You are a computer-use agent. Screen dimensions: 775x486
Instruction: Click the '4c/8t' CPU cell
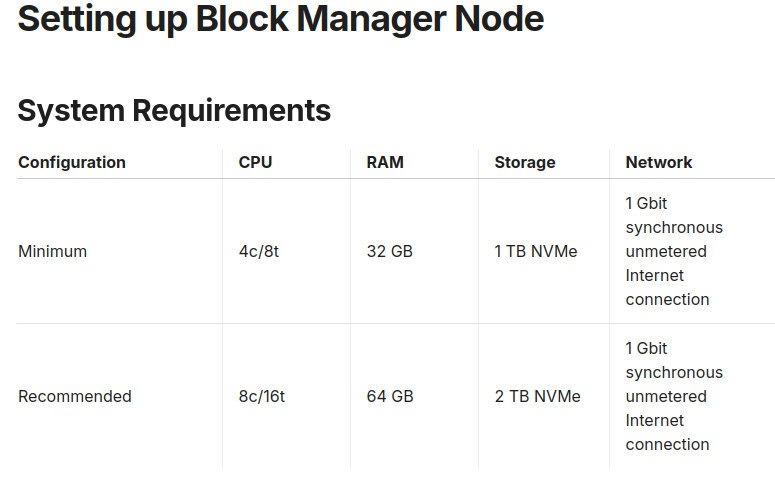(x=258, y=251)
